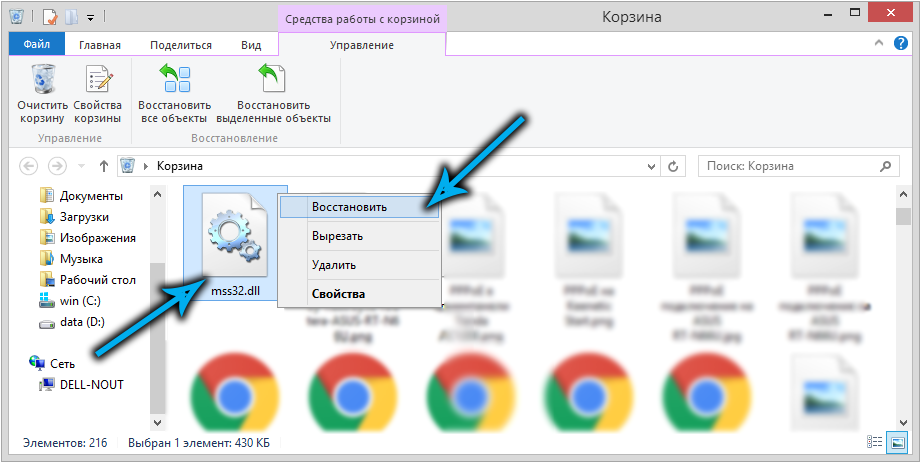Screen dimensions: 922x463
Task: Click file list scroll down arrow
Action: tap(904, 422)
